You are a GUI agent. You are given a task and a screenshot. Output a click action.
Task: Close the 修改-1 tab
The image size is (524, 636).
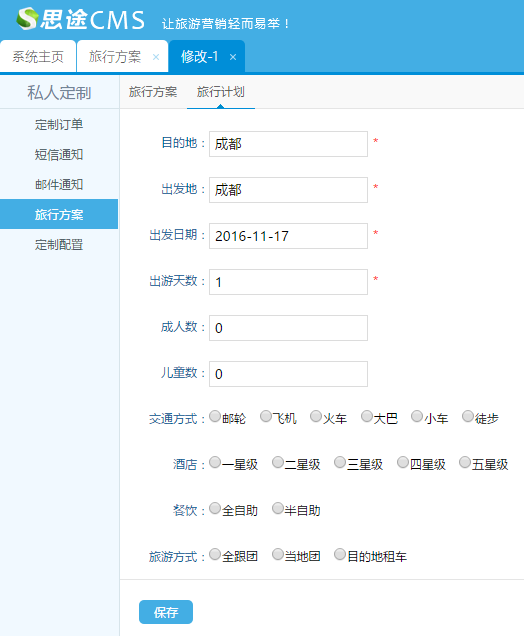[233, 57]
